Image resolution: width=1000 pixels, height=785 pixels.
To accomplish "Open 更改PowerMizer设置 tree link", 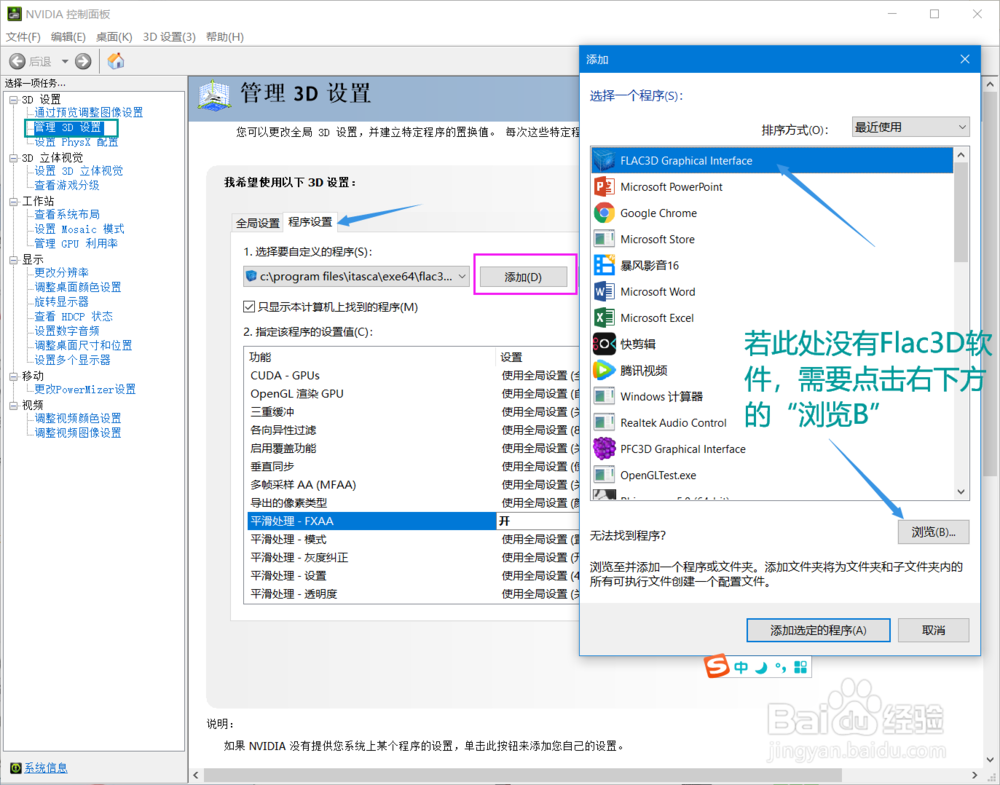I will click(85, 389).
